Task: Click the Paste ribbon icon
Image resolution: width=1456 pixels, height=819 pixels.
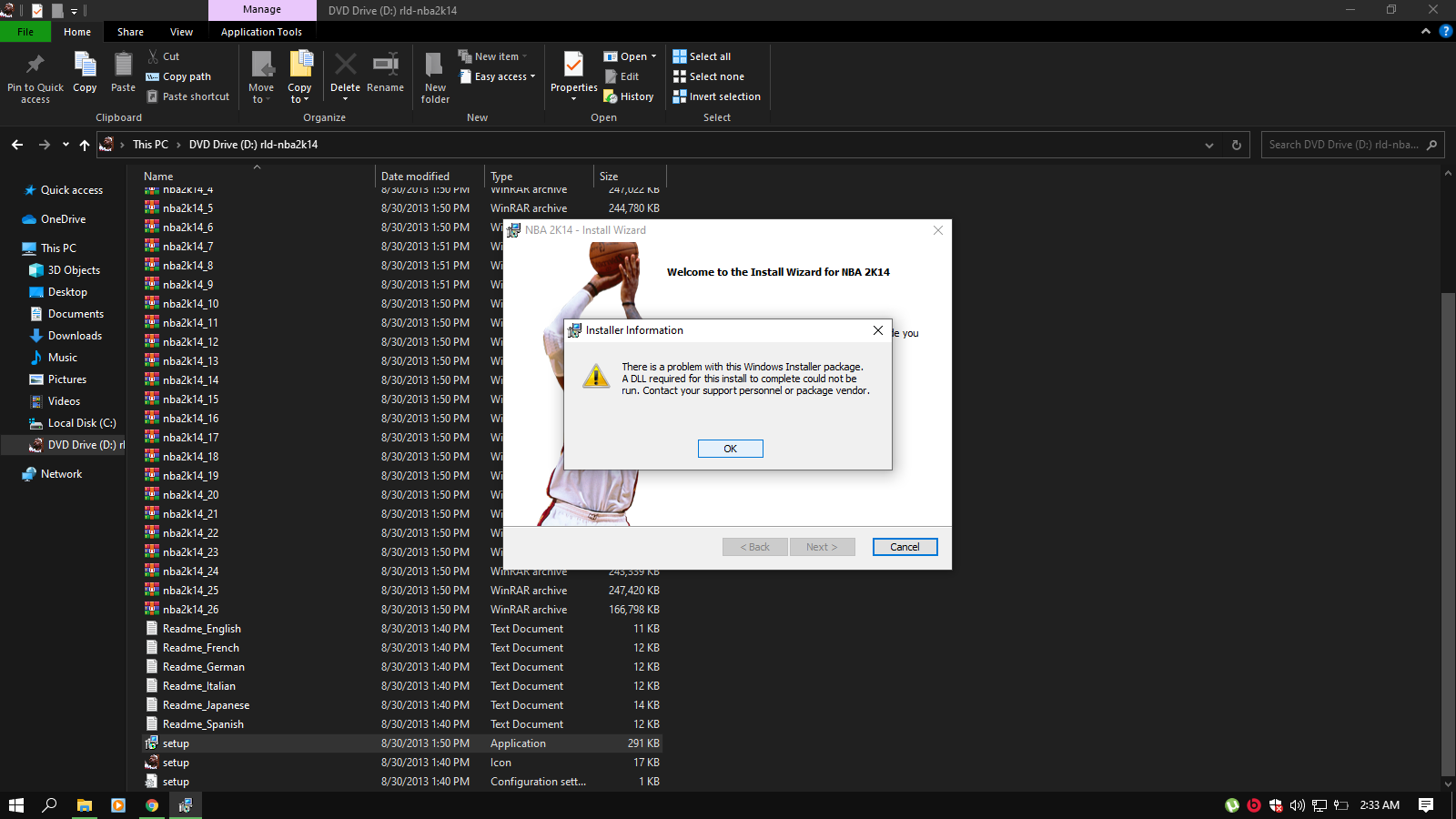Action: [123, 66]
